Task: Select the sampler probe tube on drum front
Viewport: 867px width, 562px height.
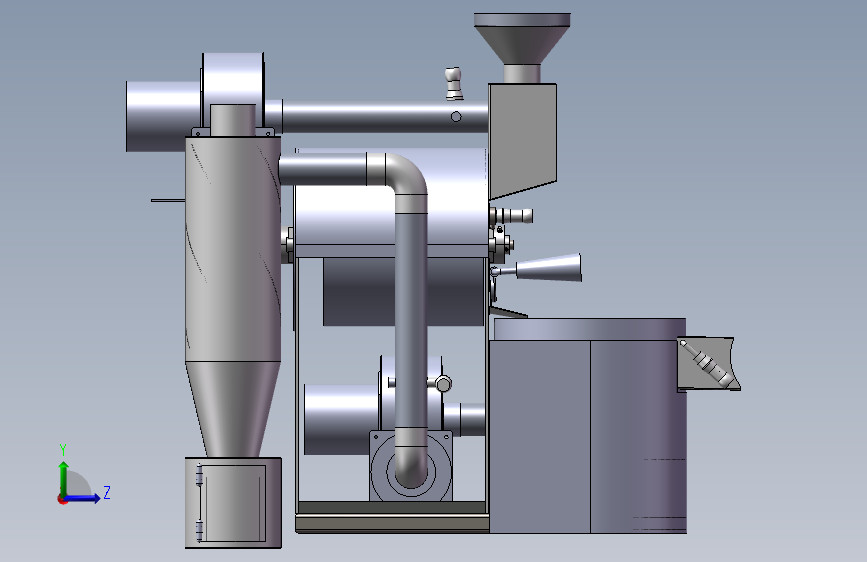Action: click(513, 215)
